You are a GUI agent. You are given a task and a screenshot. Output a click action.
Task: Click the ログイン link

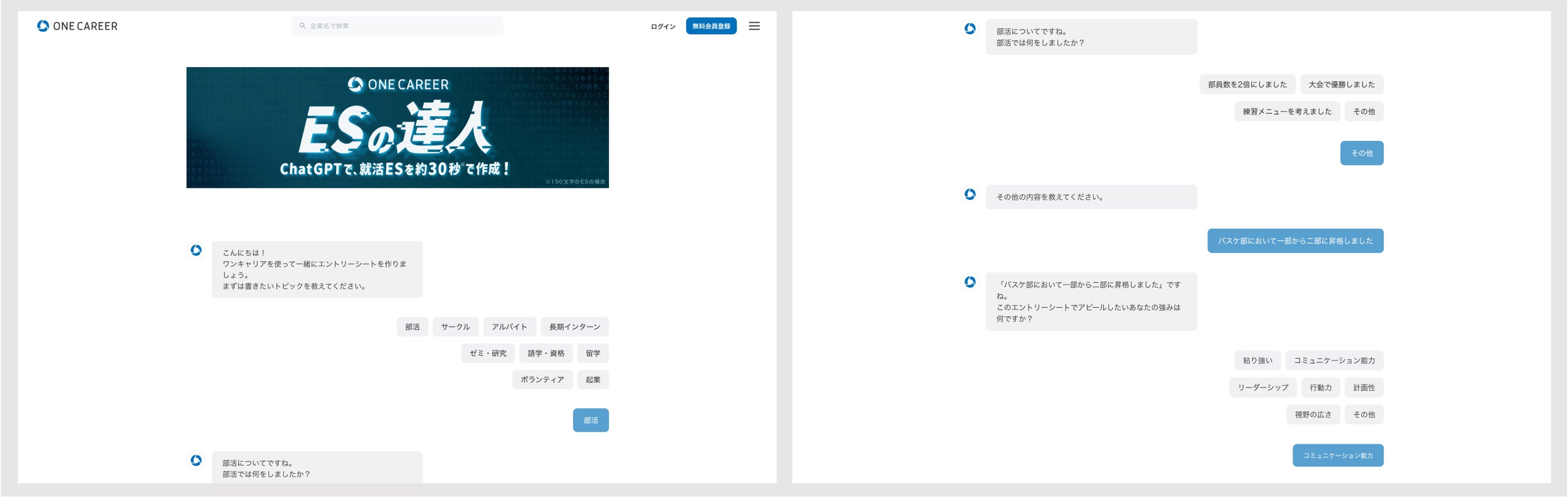662,26
